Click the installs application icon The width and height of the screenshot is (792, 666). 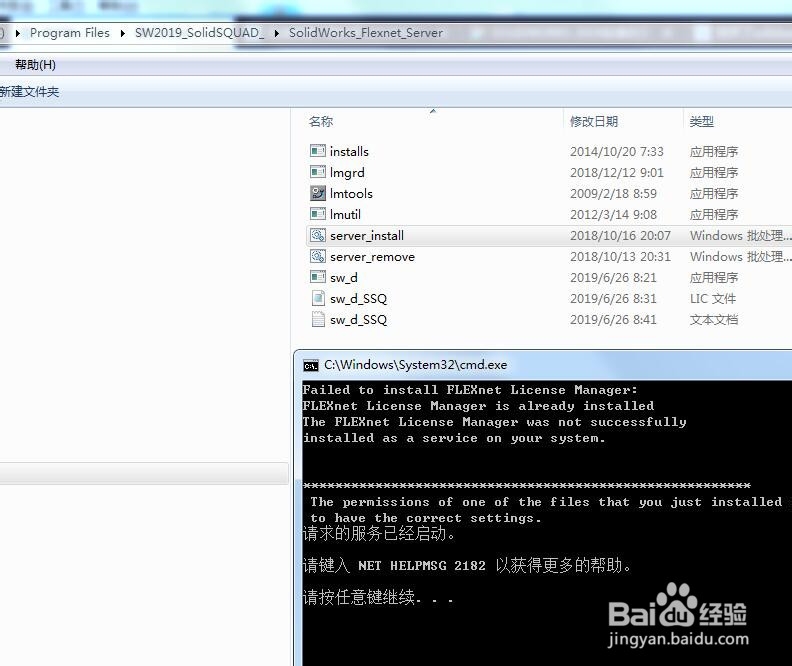click(318, 151)
